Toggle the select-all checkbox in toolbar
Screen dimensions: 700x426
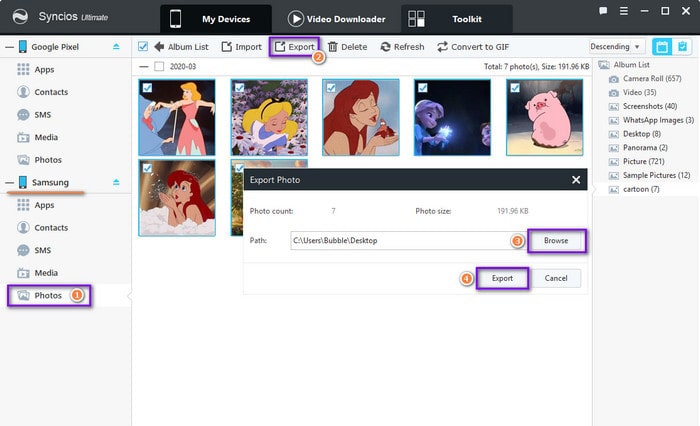click(143, 46)
